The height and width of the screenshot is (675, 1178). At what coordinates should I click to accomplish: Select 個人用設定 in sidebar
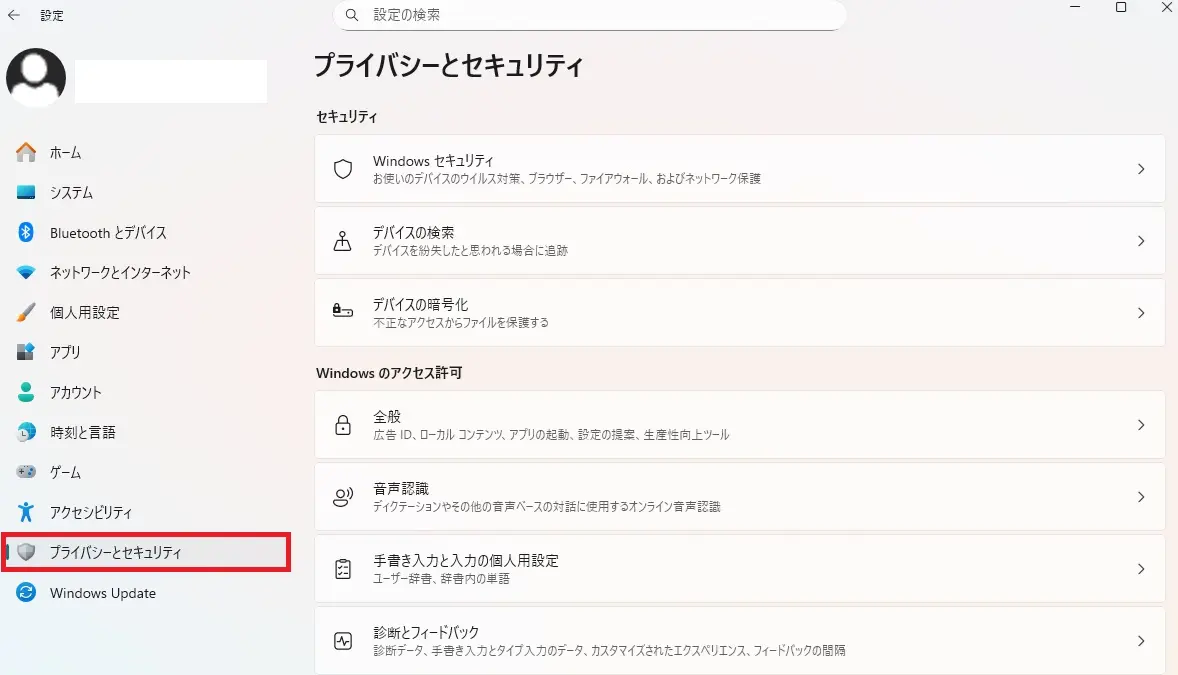point(146,312)
